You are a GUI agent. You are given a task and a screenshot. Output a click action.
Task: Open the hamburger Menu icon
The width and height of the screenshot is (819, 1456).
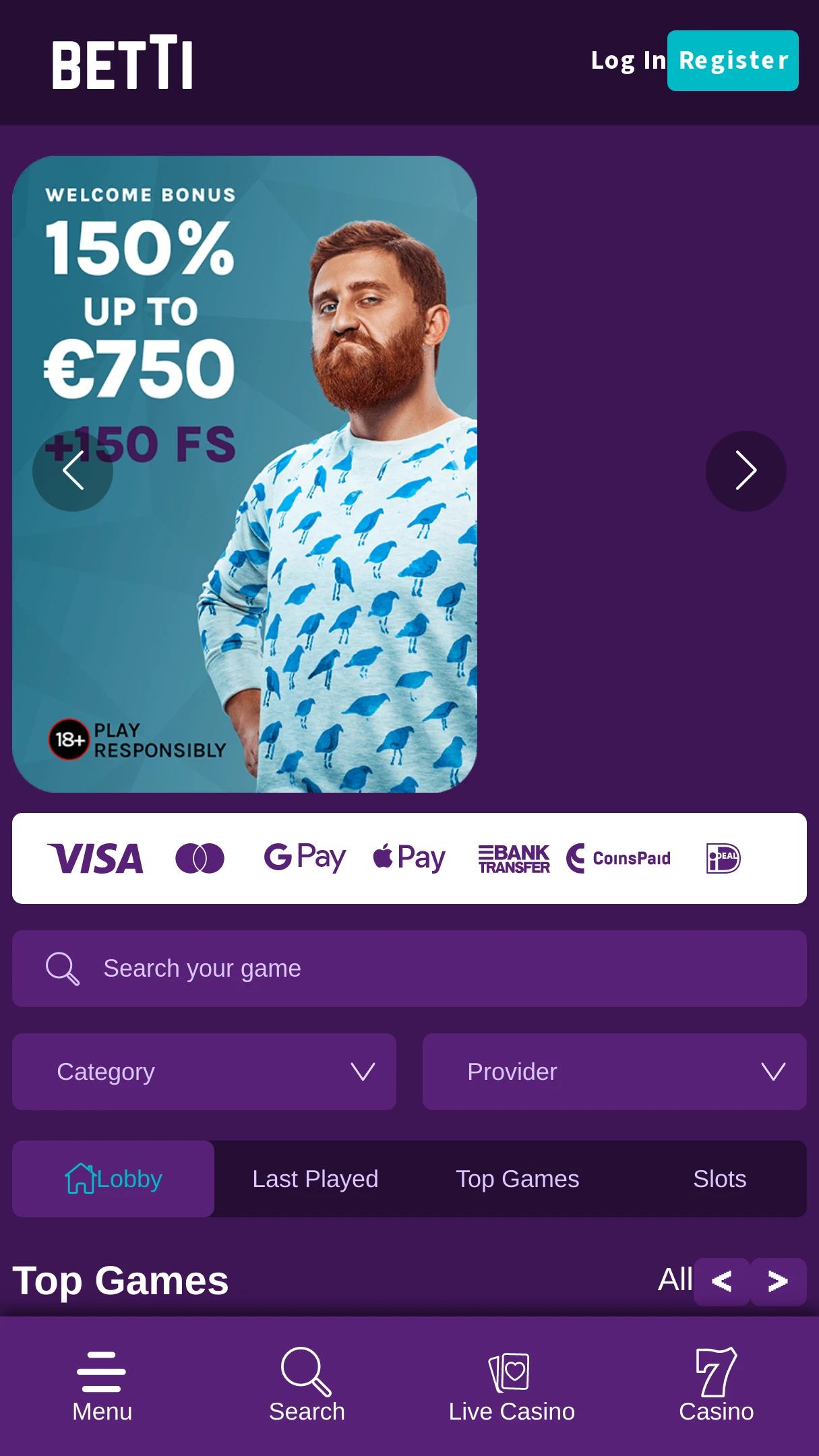click(102, 1372)
